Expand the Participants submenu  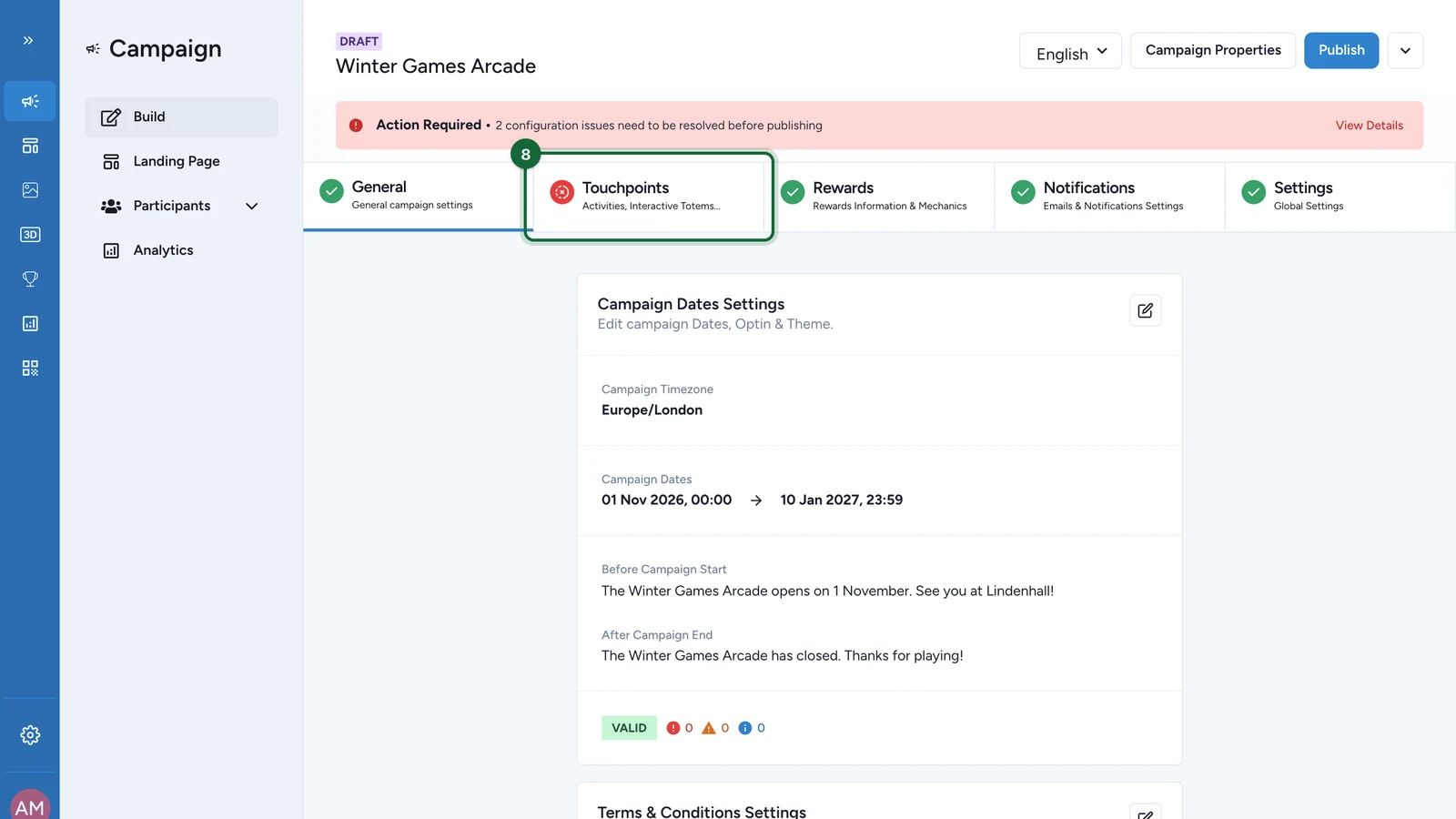(x=252, y=207)
